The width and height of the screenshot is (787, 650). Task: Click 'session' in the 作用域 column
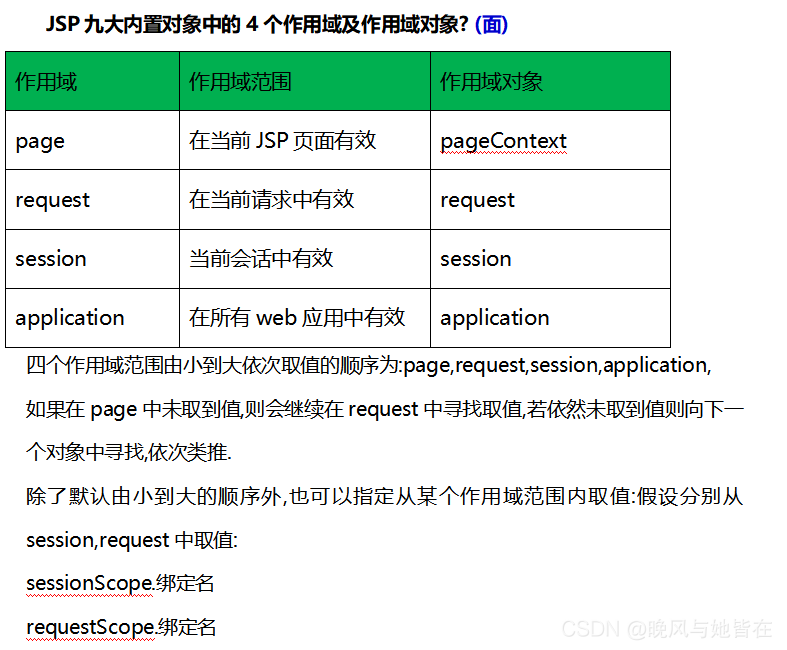(x=92, y=259)
